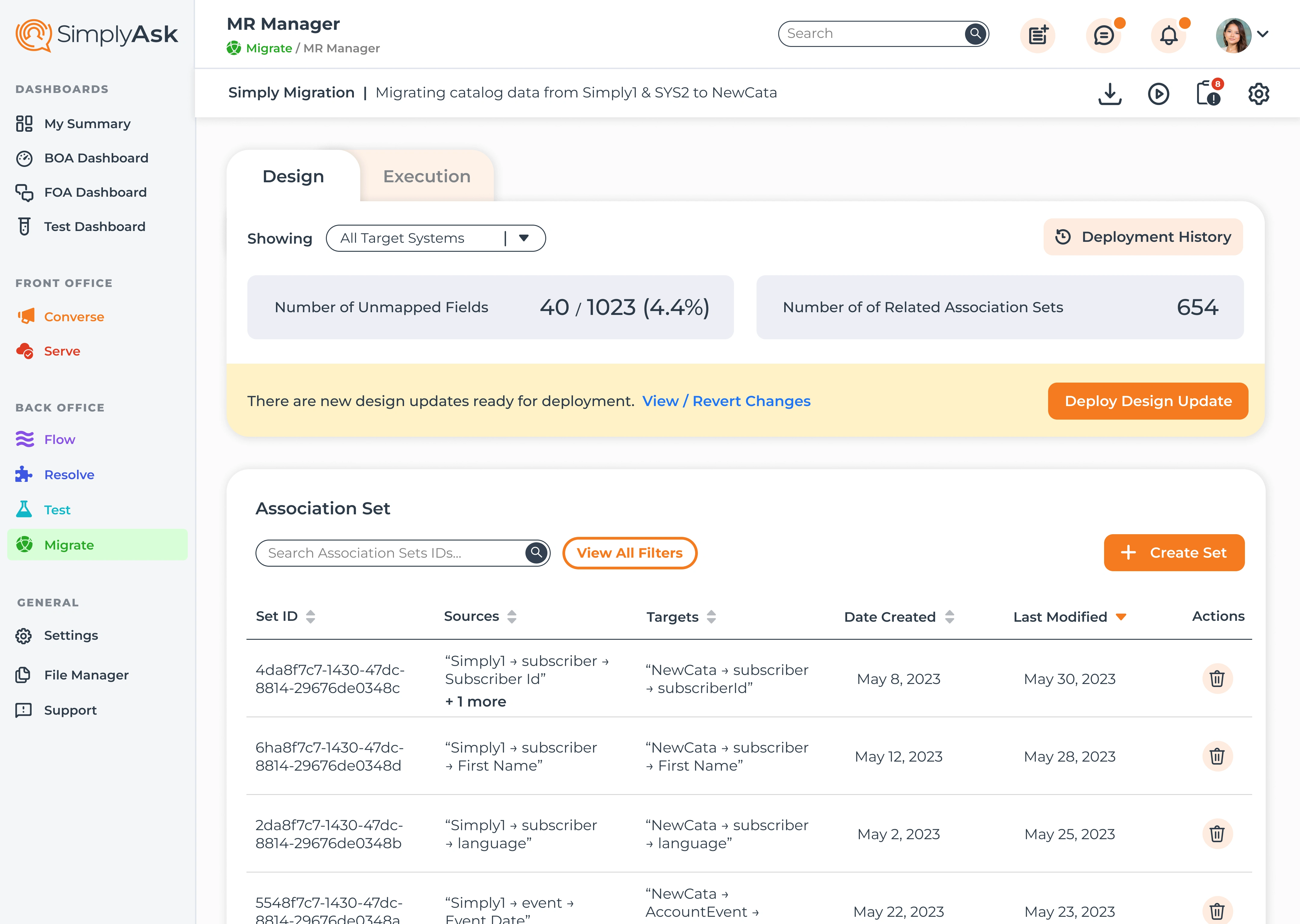
Task: Switch to the Design tab
Action: [x=293, y=176]
